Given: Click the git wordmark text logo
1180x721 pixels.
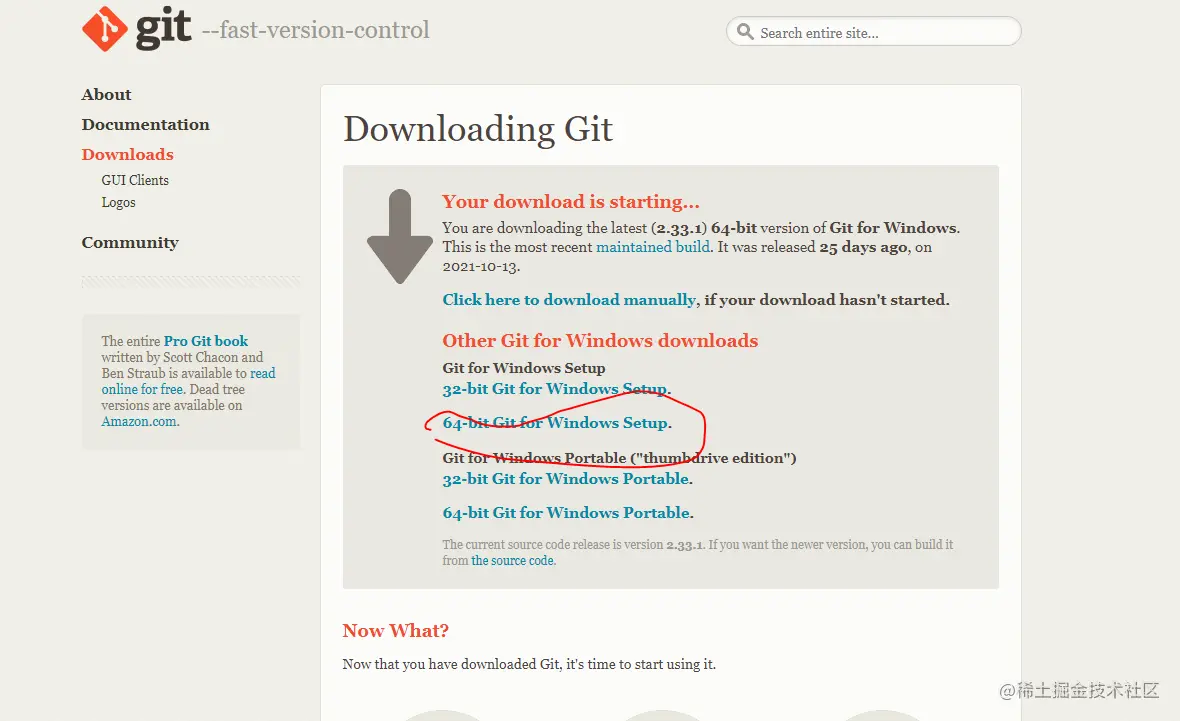Looking at the screenshot, I should click(163, 29).
